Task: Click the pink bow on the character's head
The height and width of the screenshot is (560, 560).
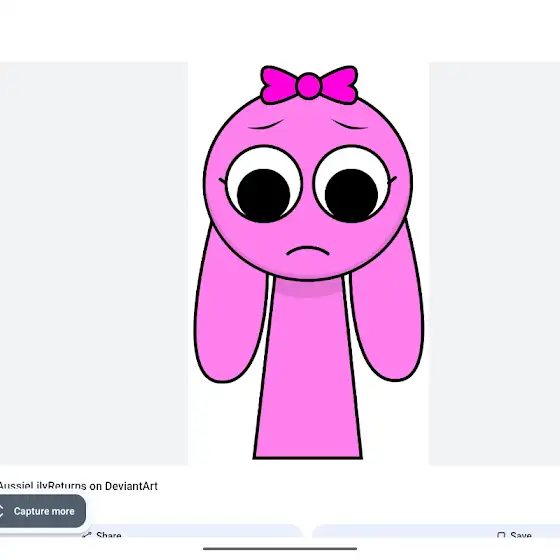Action: (309, 85)
